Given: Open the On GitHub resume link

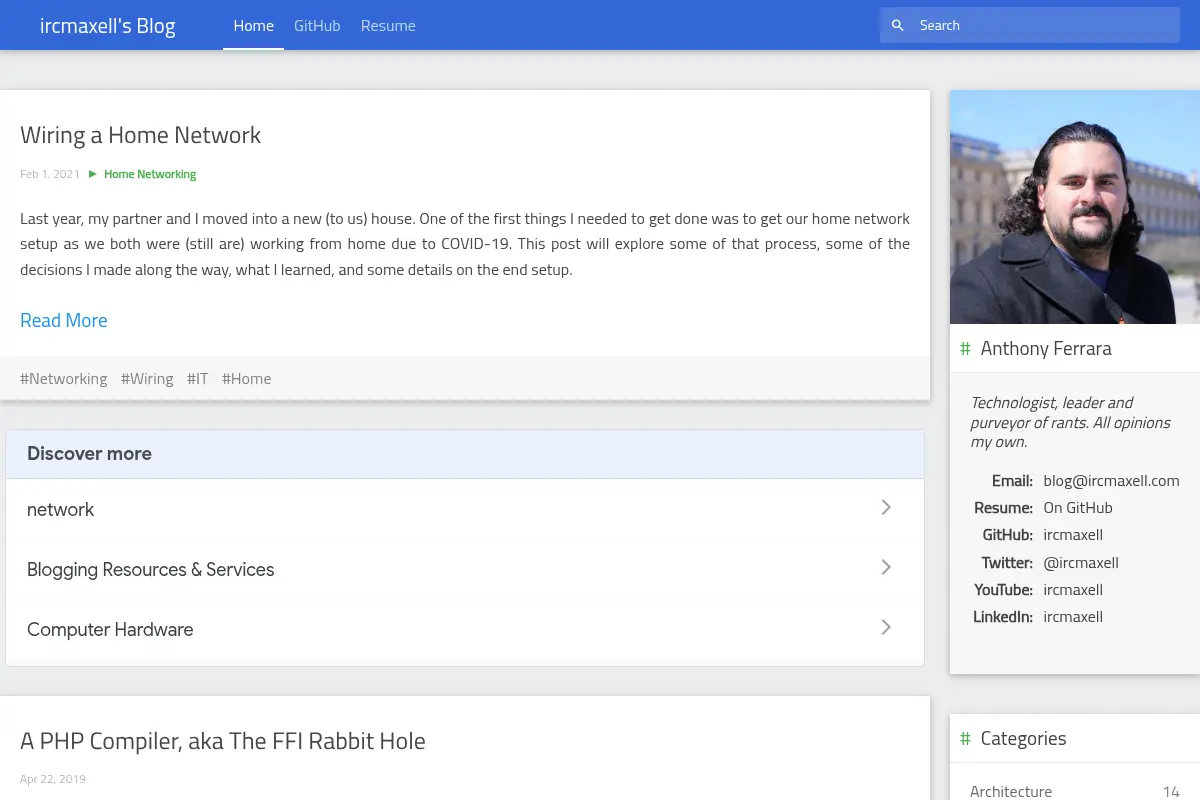Looking at the screenshot, I should pos(1078,508).
